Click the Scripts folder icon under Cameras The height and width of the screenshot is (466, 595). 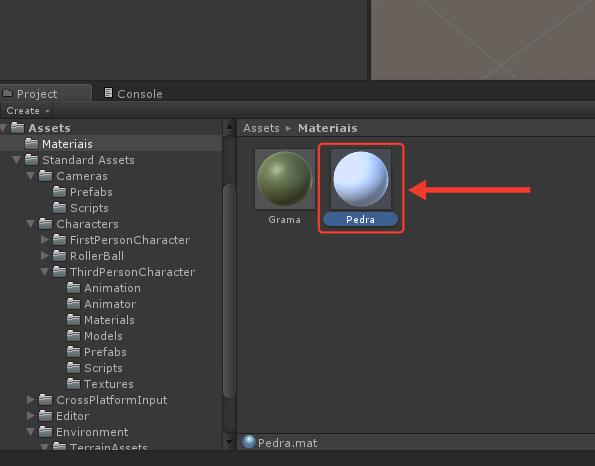pyautogui.click(x=59, y=208)
